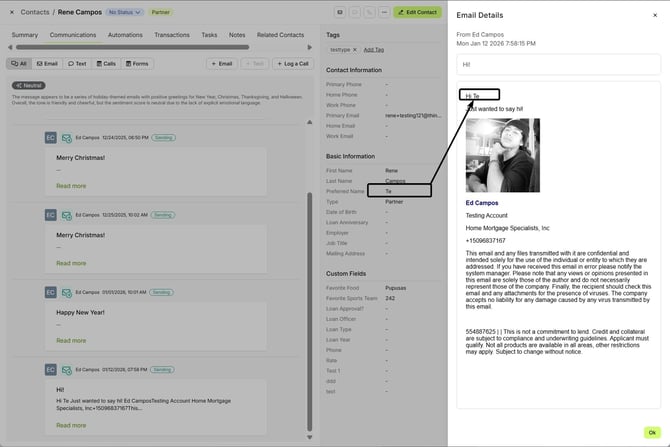This screenshot has height=447, width=670.
Task: Open the more options ellipsis menu
Action: point(384,12)
